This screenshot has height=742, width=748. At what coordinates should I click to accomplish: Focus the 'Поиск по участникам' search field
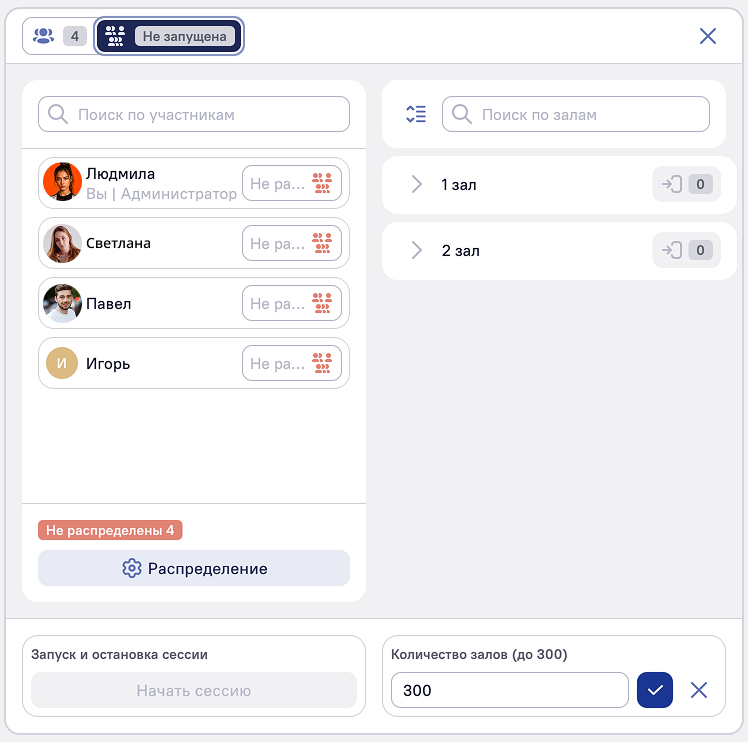pos(194,114)
